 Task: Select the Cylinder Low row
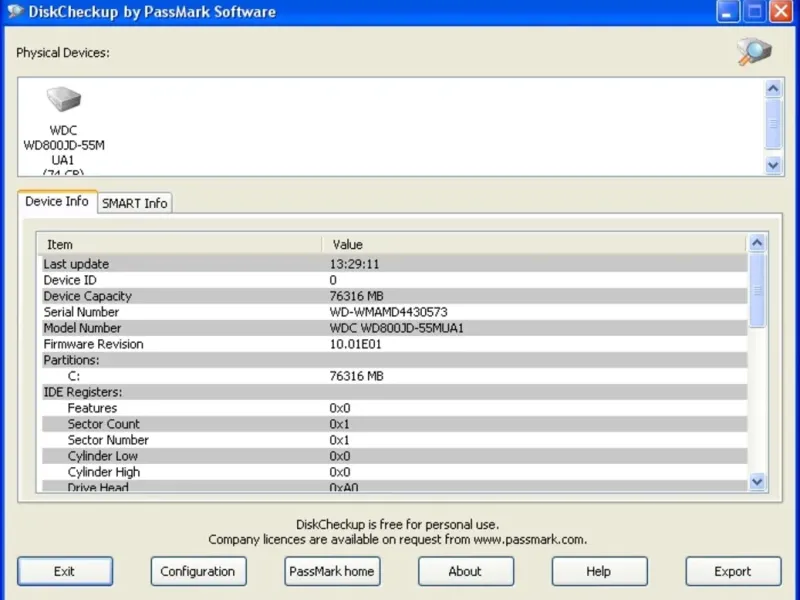(x=394, y=456)
